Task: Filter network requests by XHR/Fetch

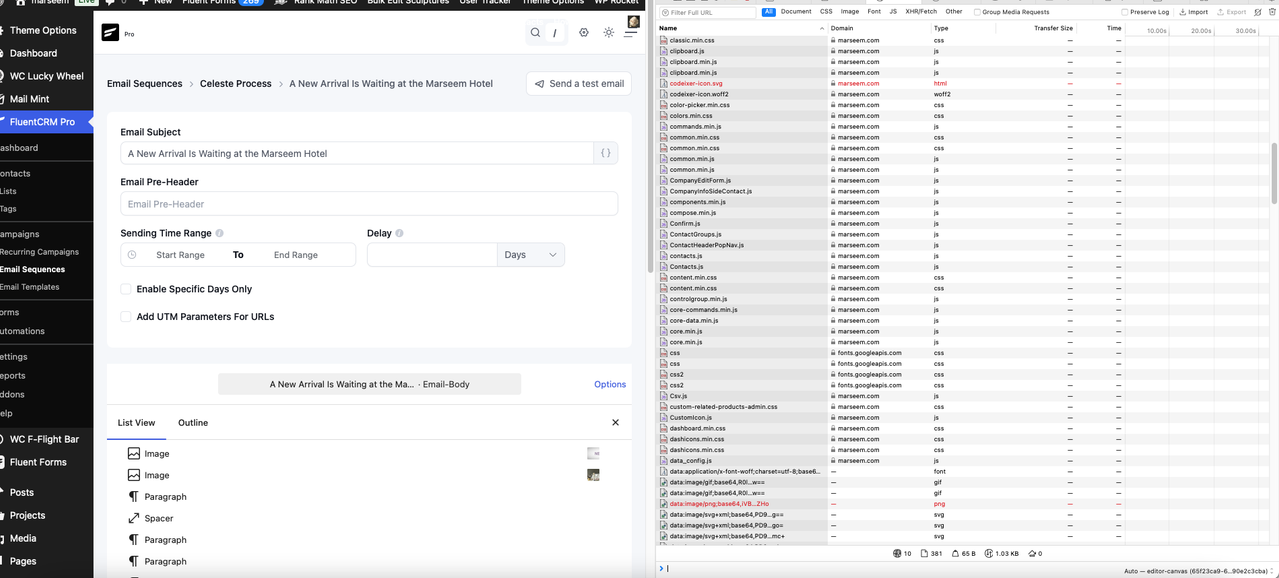Action: pyautogui.click(x=921, y=12)
